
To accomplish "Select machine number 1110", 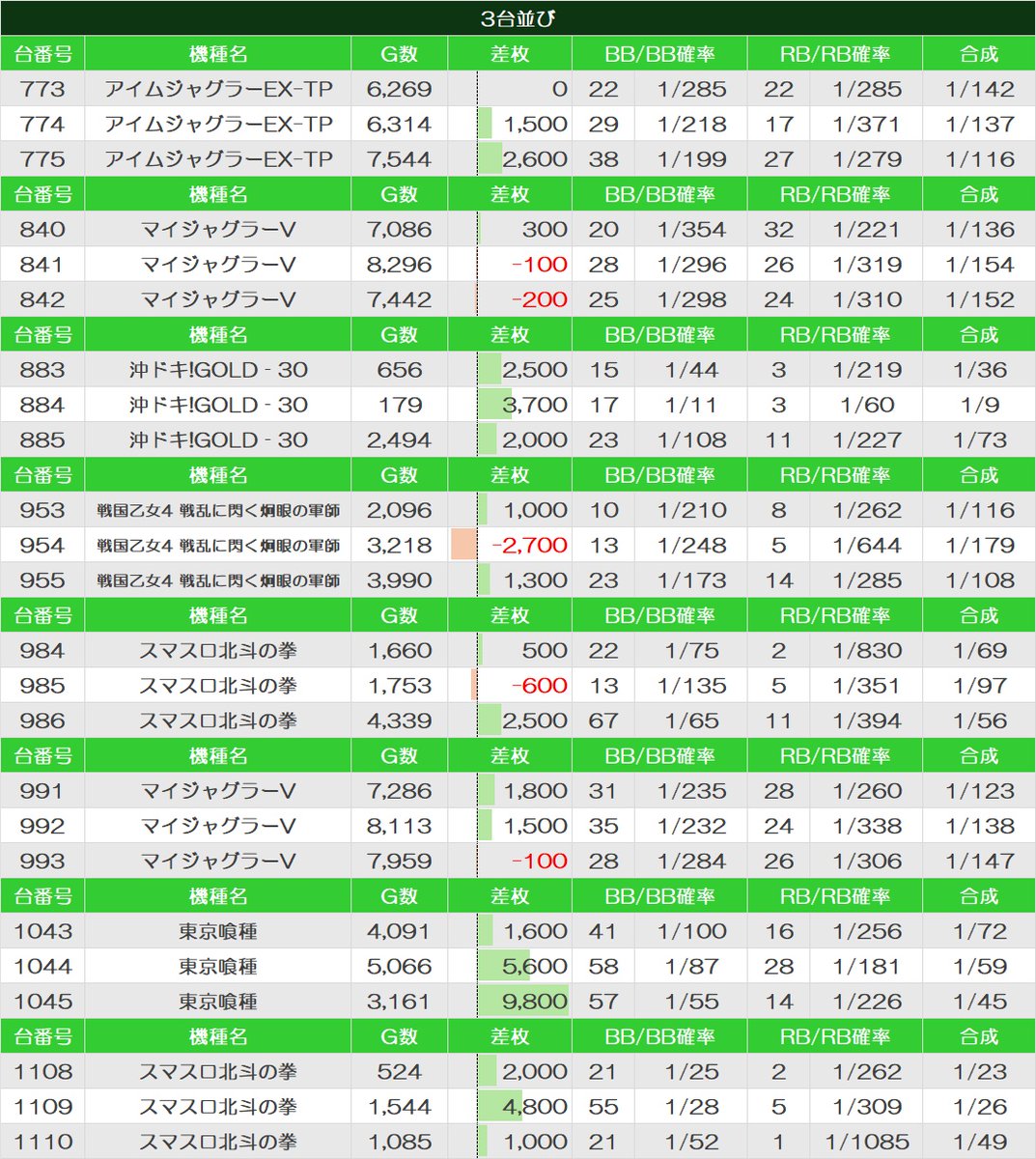I will coord(42,1142).
